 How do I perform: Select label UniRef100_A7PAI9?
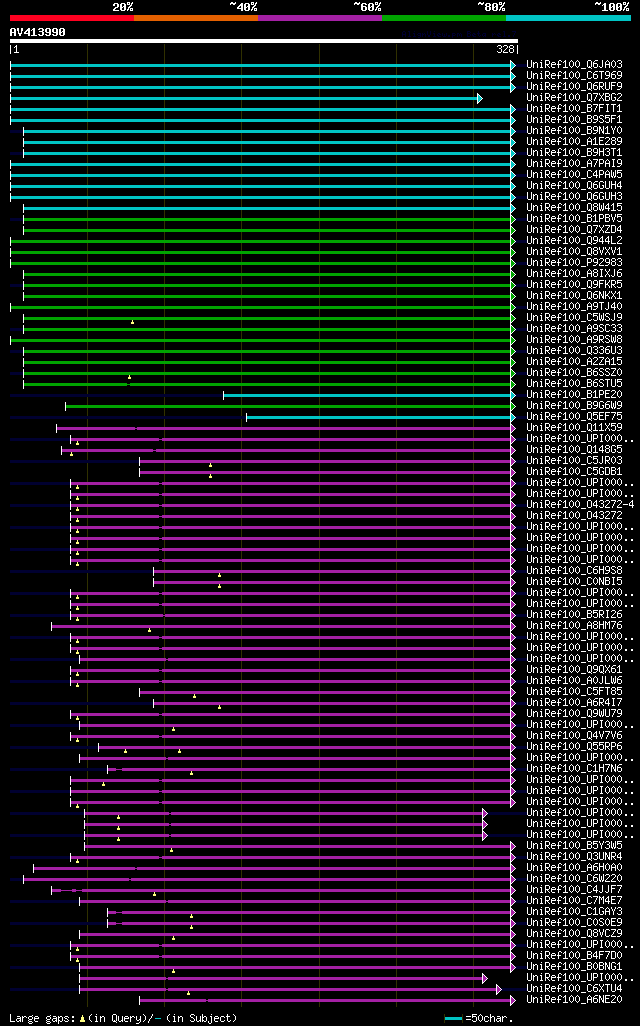coord(574,164)
